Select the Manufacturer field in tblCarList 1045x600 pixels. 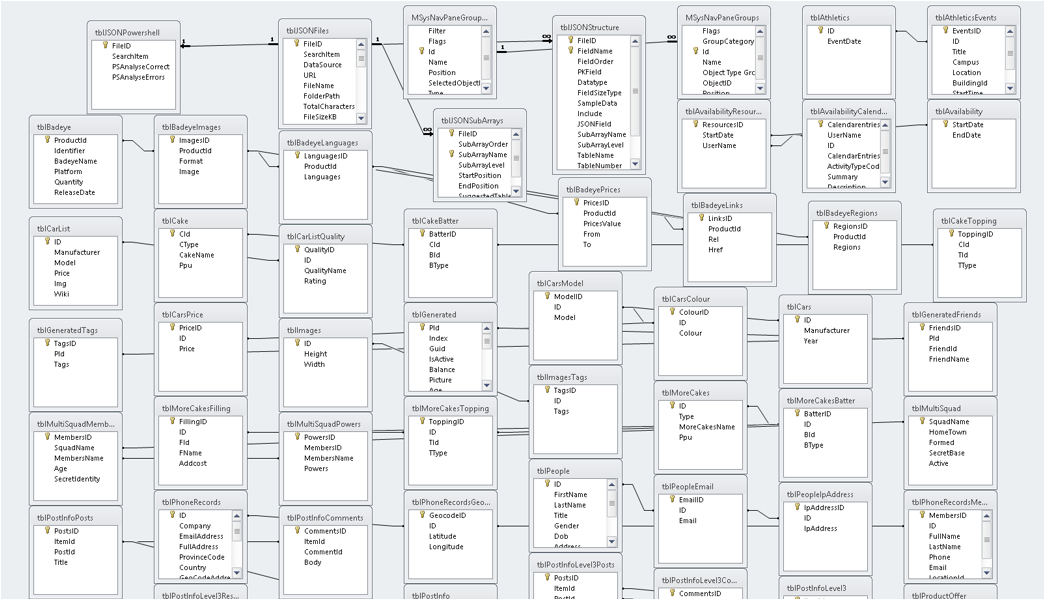pos(77,253)
